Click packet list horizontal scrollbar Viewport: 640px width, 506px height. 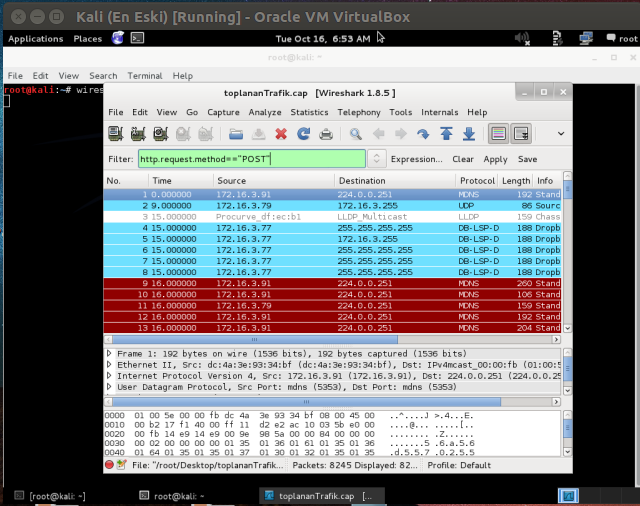255,340
